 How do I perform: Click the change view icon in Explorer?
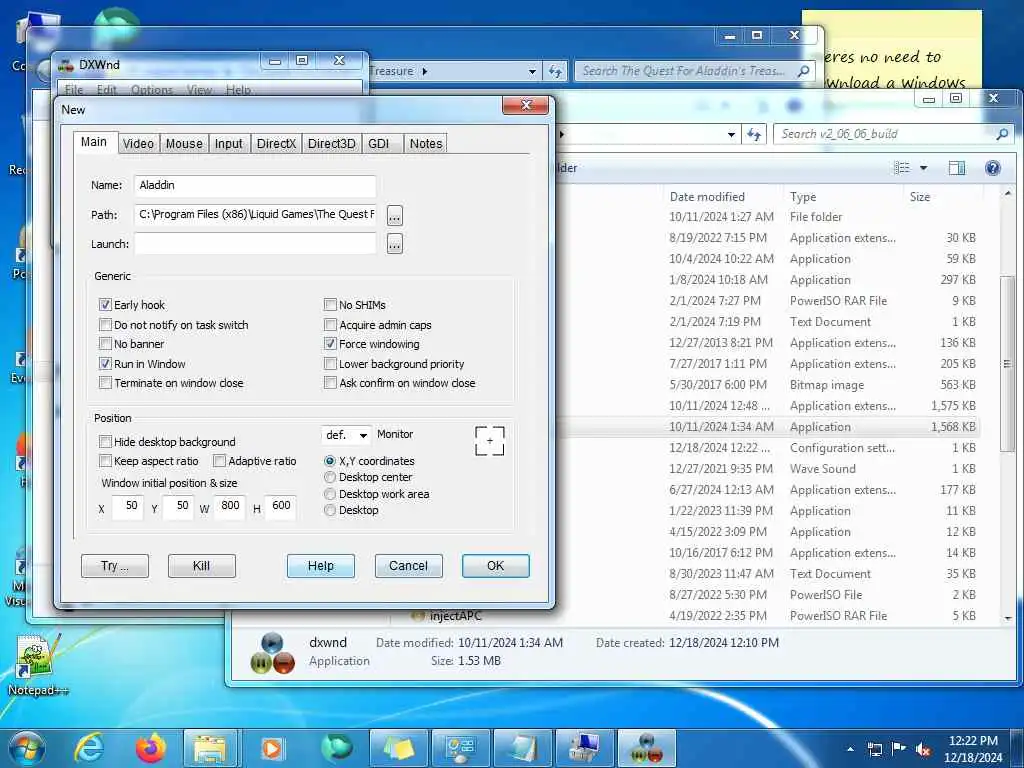click(x=902, y=168)
